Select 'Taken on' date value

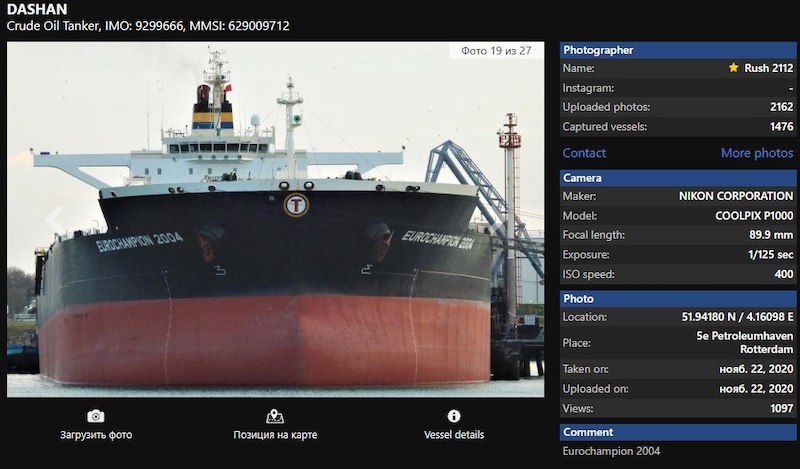756,369
